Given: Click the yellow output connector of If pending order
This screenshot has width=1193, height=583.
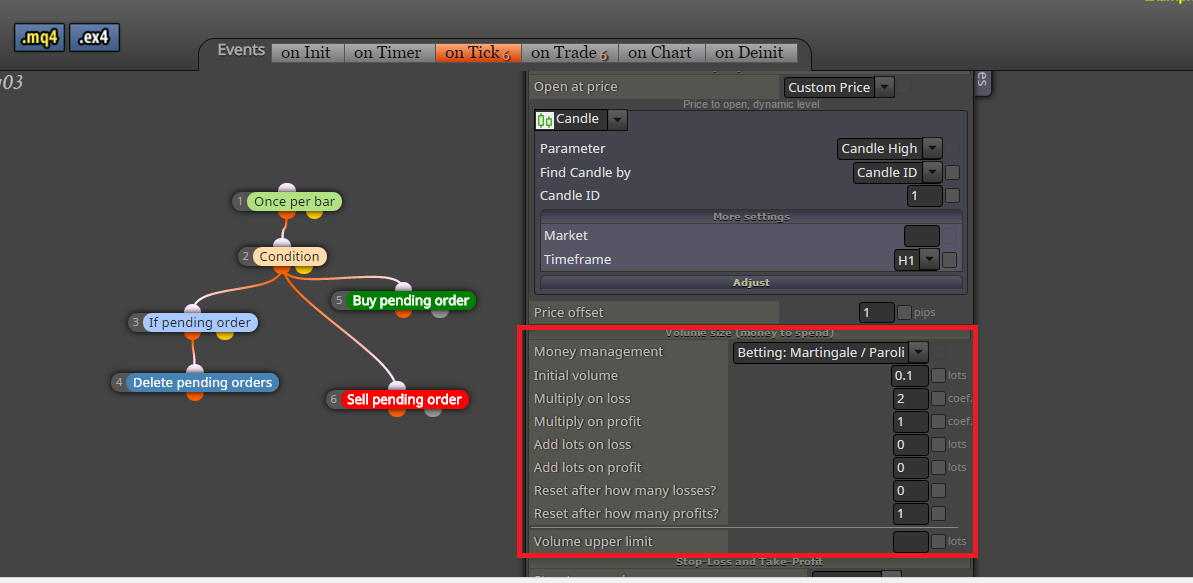Looking at the screenshot, I should tap(224, 336).
